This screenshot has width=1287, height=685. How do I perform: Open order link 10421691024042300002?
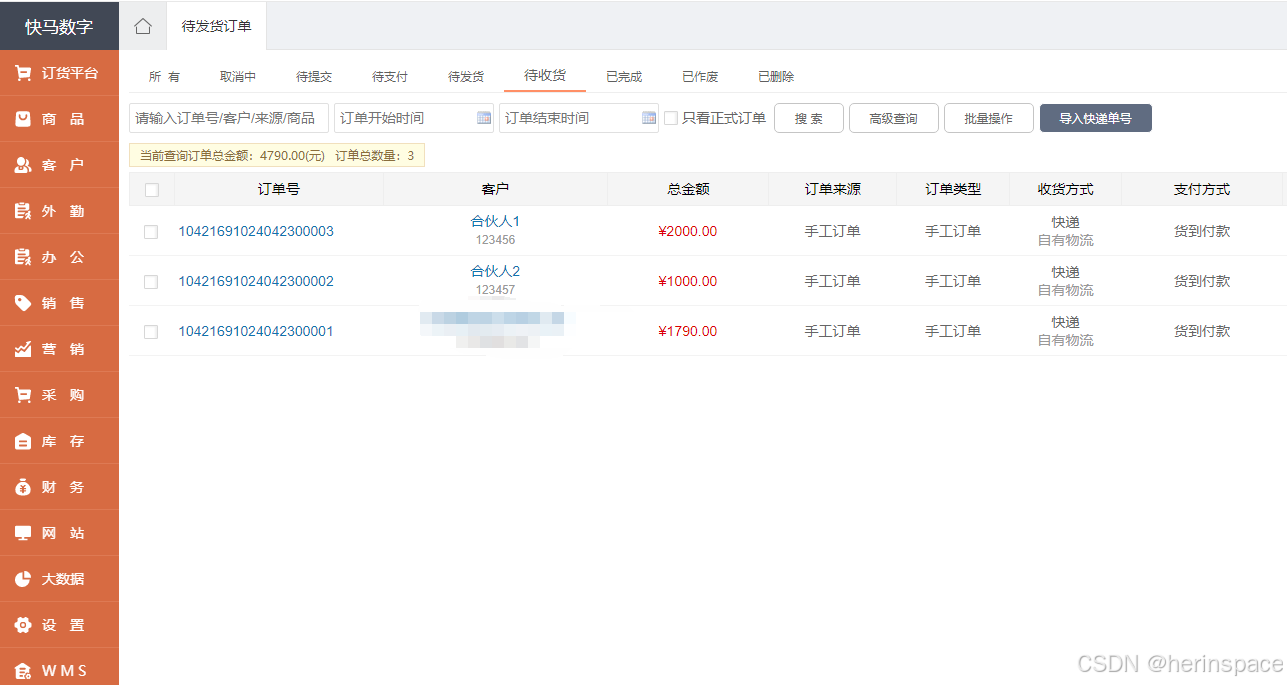point(256,282)
